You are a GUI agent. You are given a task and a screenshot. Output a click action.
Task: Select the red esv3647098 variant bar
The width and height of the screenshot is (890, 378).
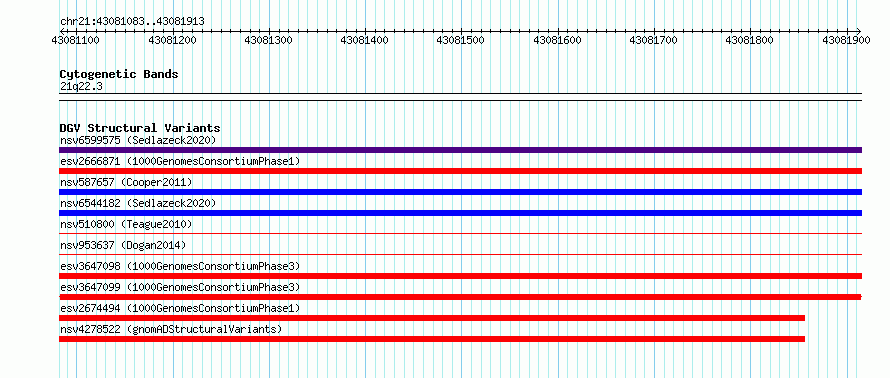click(x=460, y=276)
